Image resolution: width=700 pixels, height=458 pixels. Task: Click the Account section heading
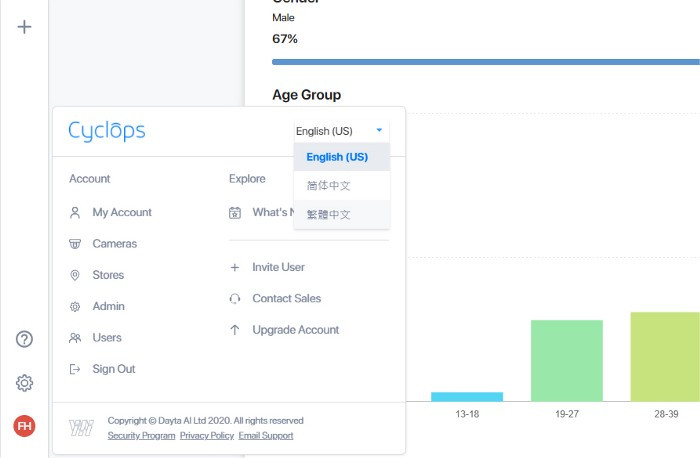coord(90,179)
